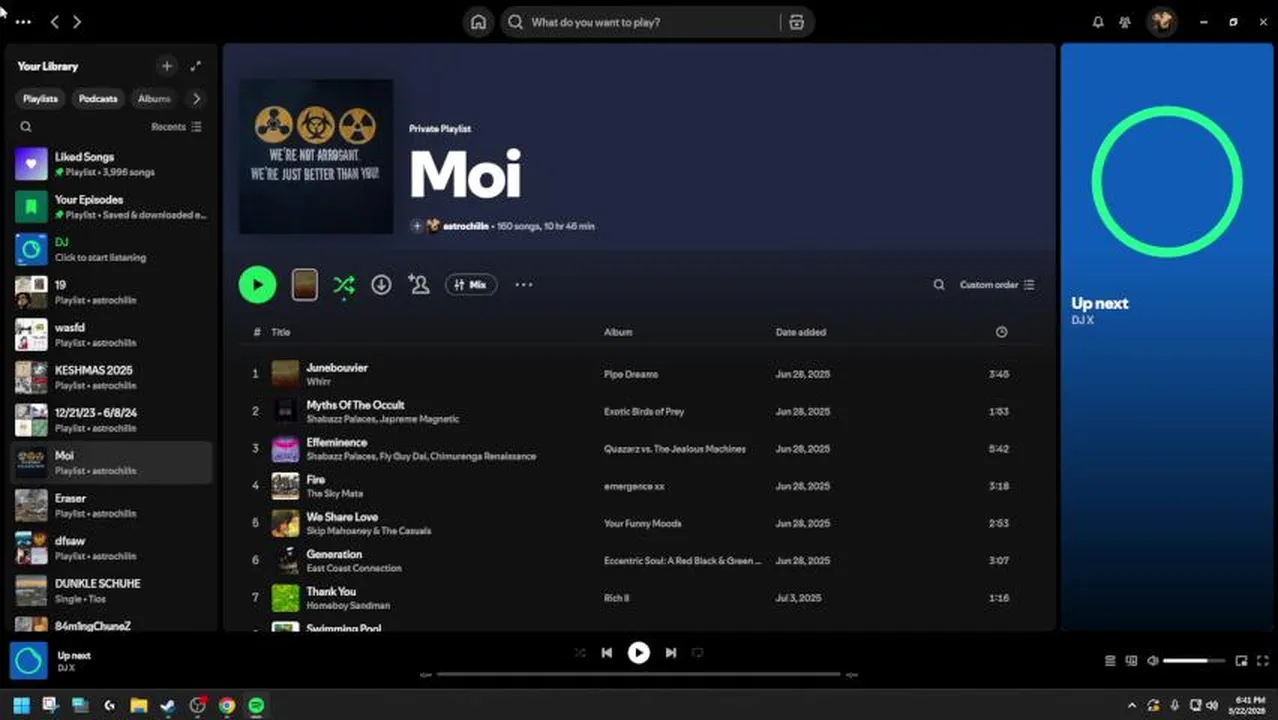The height and width of the screenshot is (720, 1278).
Task: Mute the volume speaker icon
Action: (1153, 661)
